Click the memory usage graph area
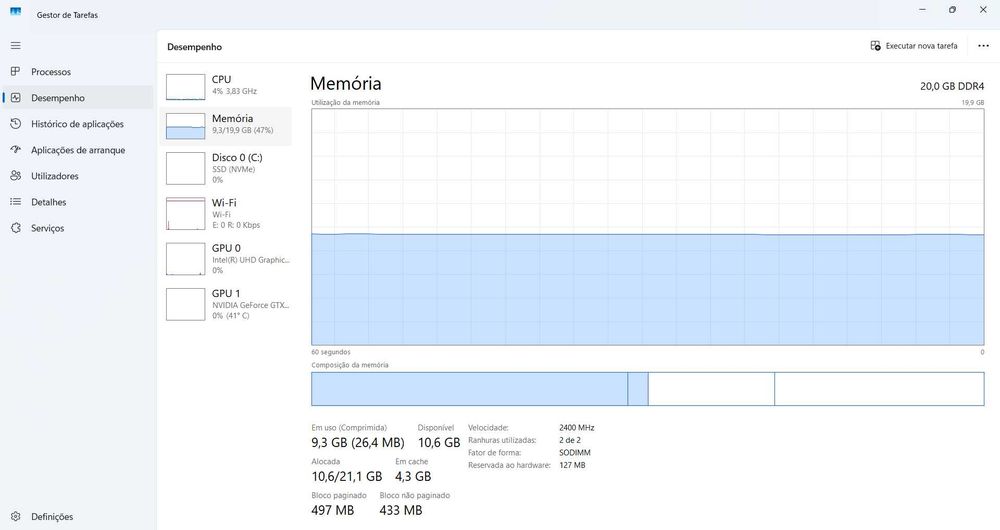This screenshot has height=530, width=1000. (647, 227)
